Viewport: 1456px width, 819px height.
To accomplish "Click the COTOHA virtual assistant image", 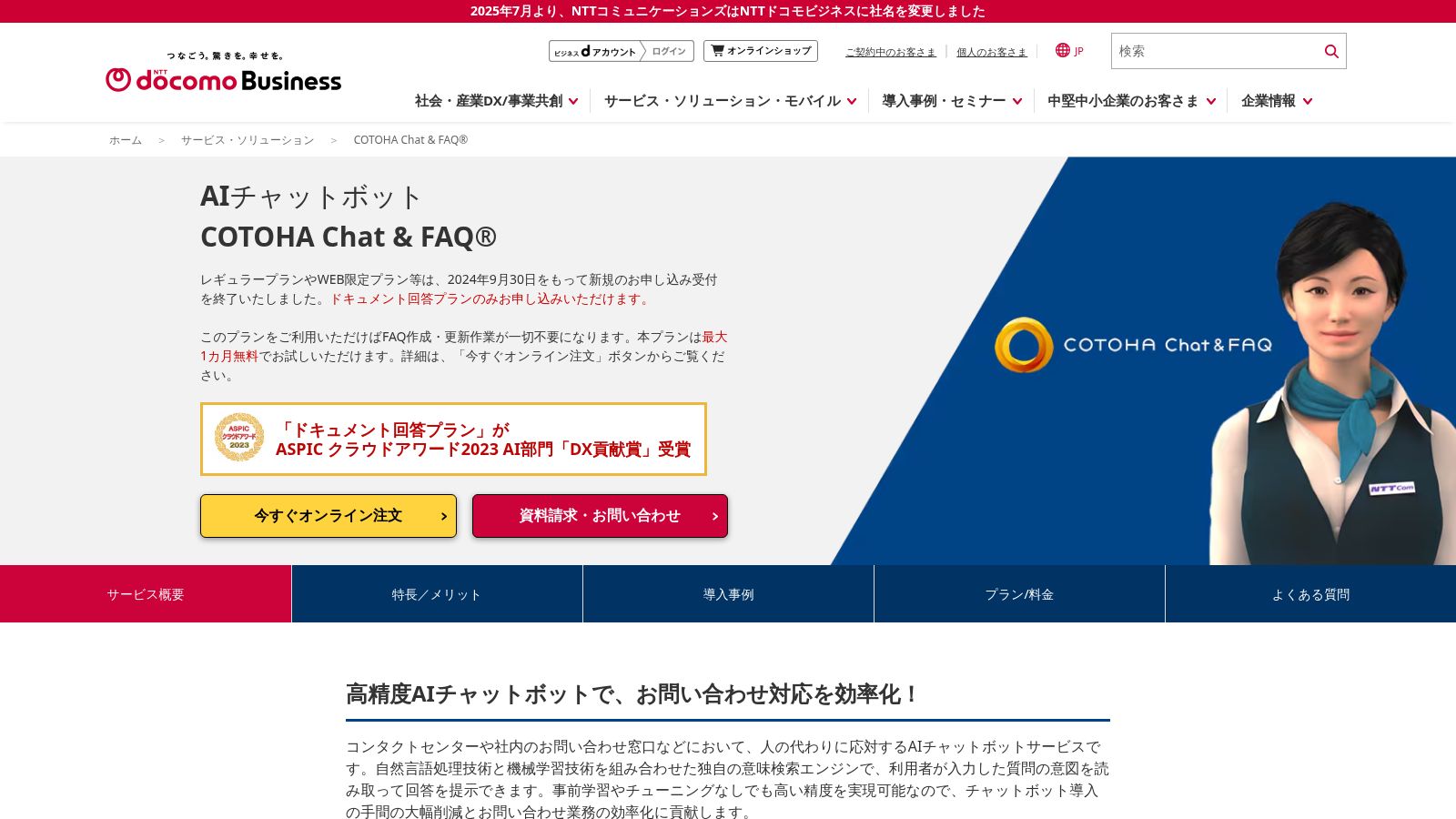I will click(1333, 382).
